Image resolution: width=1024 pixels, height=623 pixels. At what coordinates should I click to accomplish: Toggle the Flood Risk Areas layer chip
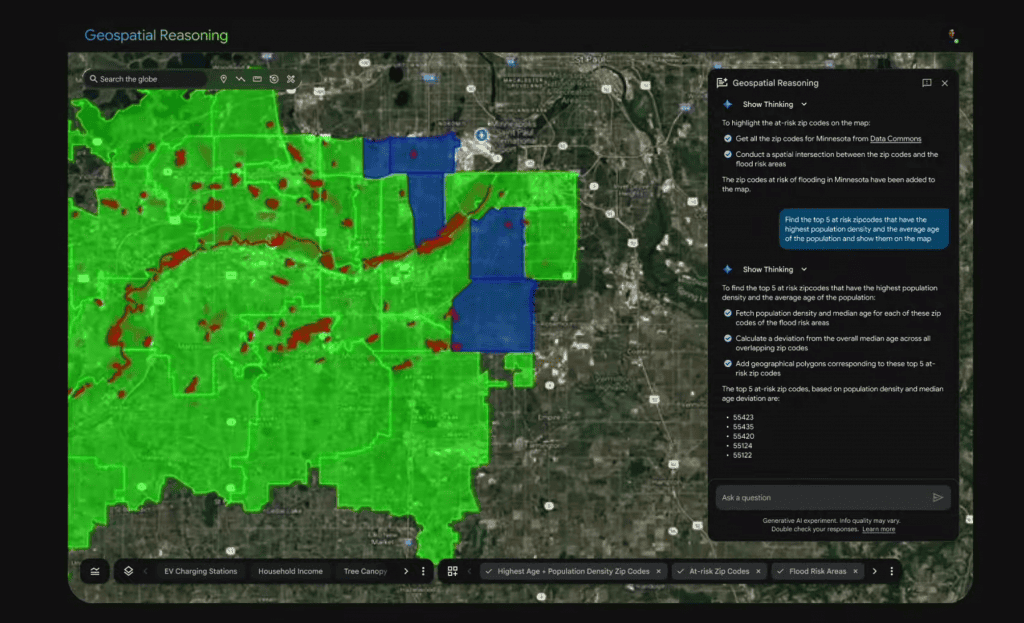click(817, 571)
